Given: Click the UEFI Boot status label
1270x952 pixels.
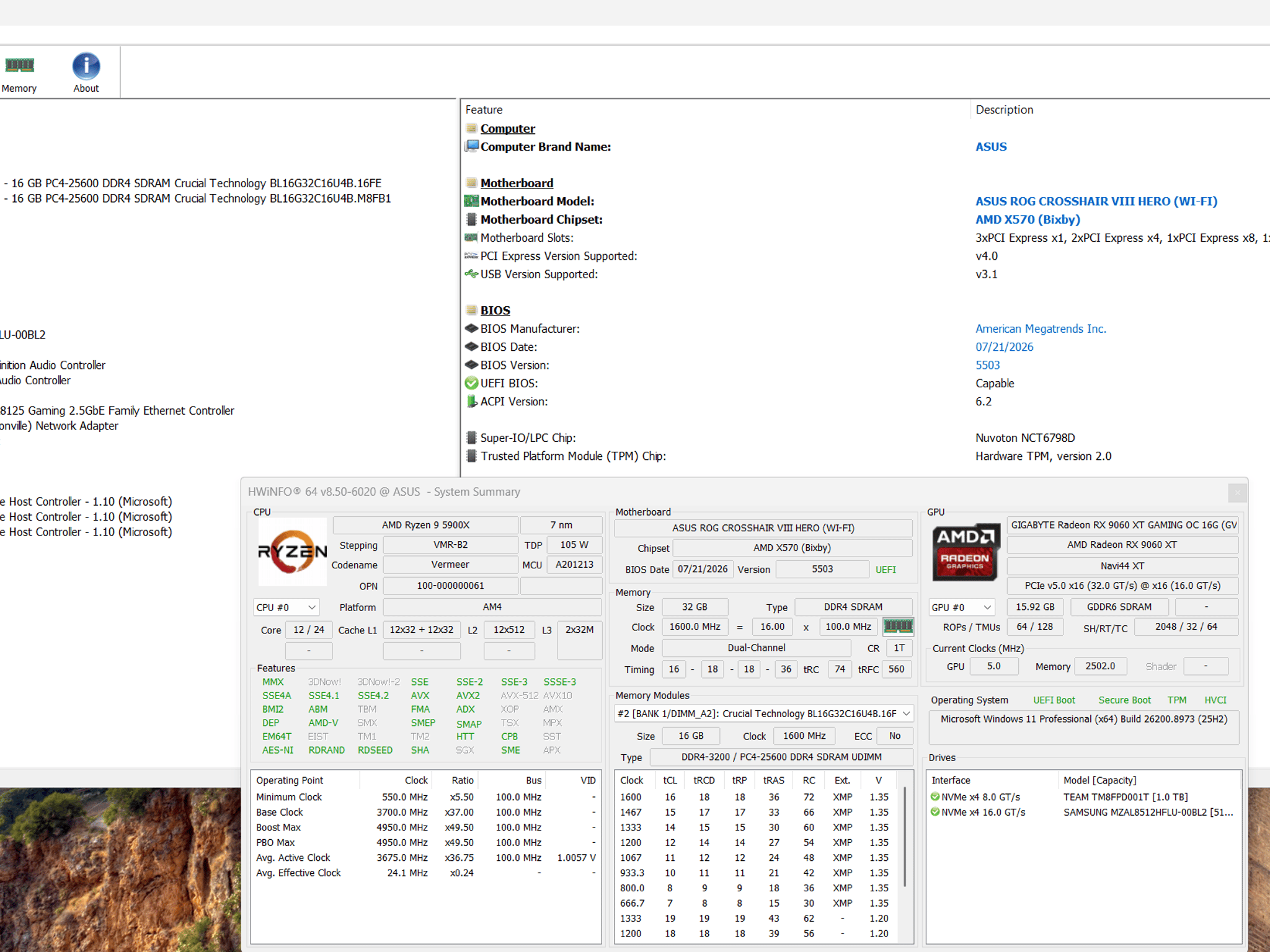Looking at the screenshot, I should 1054,700.
